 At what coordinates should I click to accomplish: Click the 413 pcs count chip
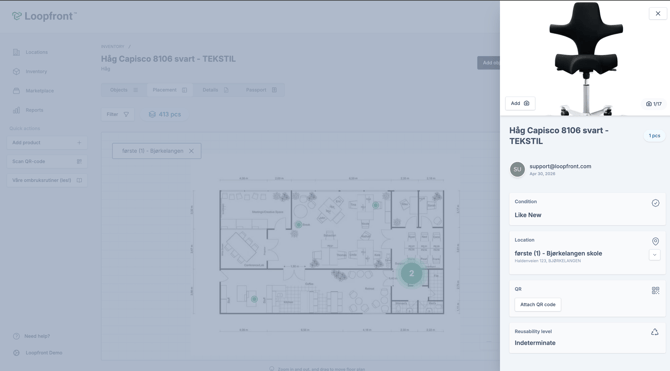165,115
